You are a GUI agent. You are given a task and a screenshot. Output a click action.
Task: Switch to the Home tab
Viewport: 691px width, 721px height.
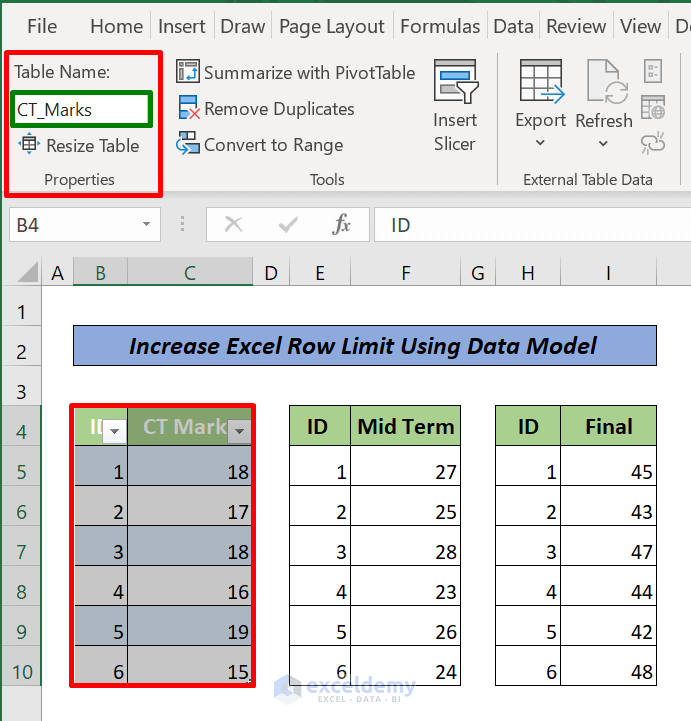pos(116,26)
